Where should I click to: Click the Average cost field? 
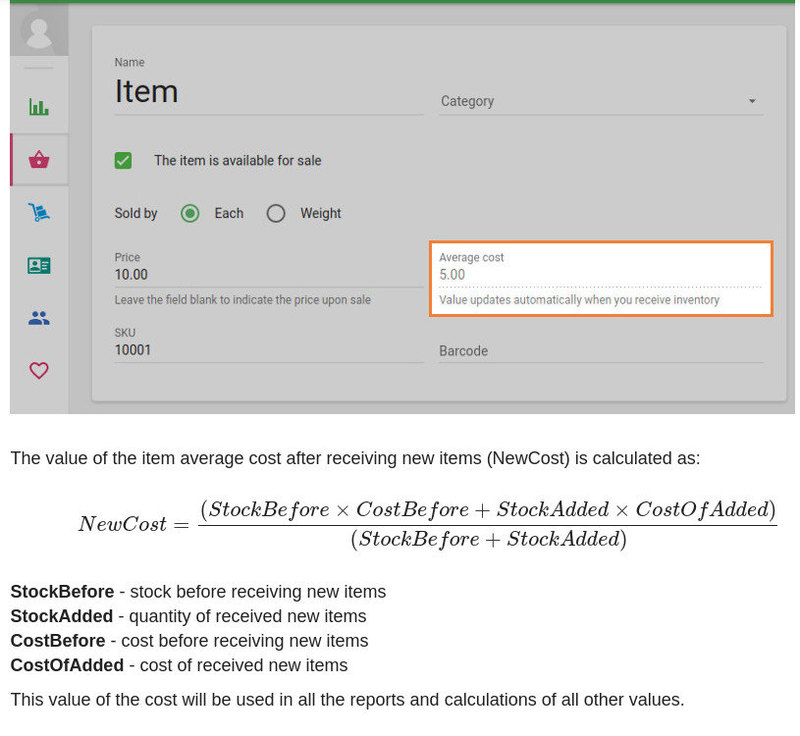point(600,275)
